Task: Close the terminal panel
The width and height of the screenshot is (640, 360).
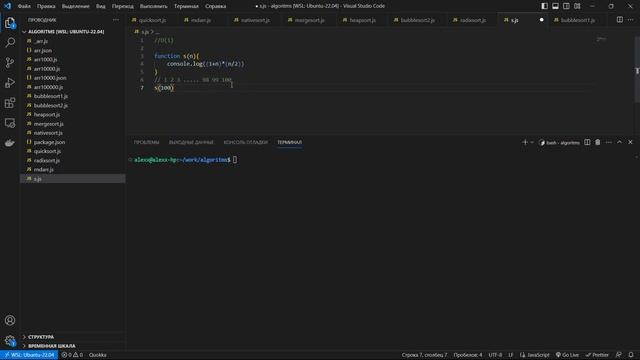Action: click(631, 142)
